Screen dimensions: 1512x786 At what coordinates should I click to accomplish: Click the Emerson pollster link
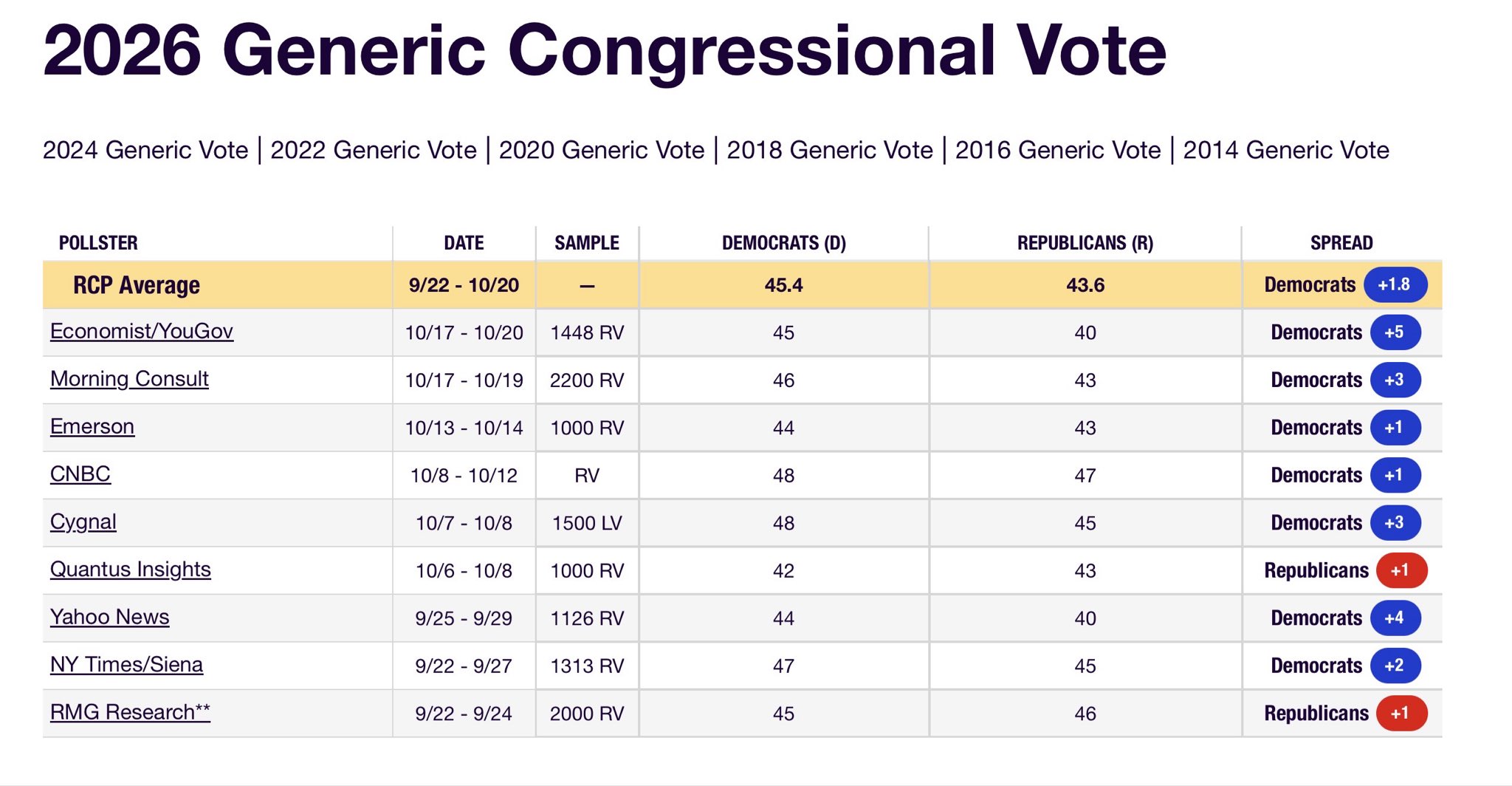coord(92,426)
